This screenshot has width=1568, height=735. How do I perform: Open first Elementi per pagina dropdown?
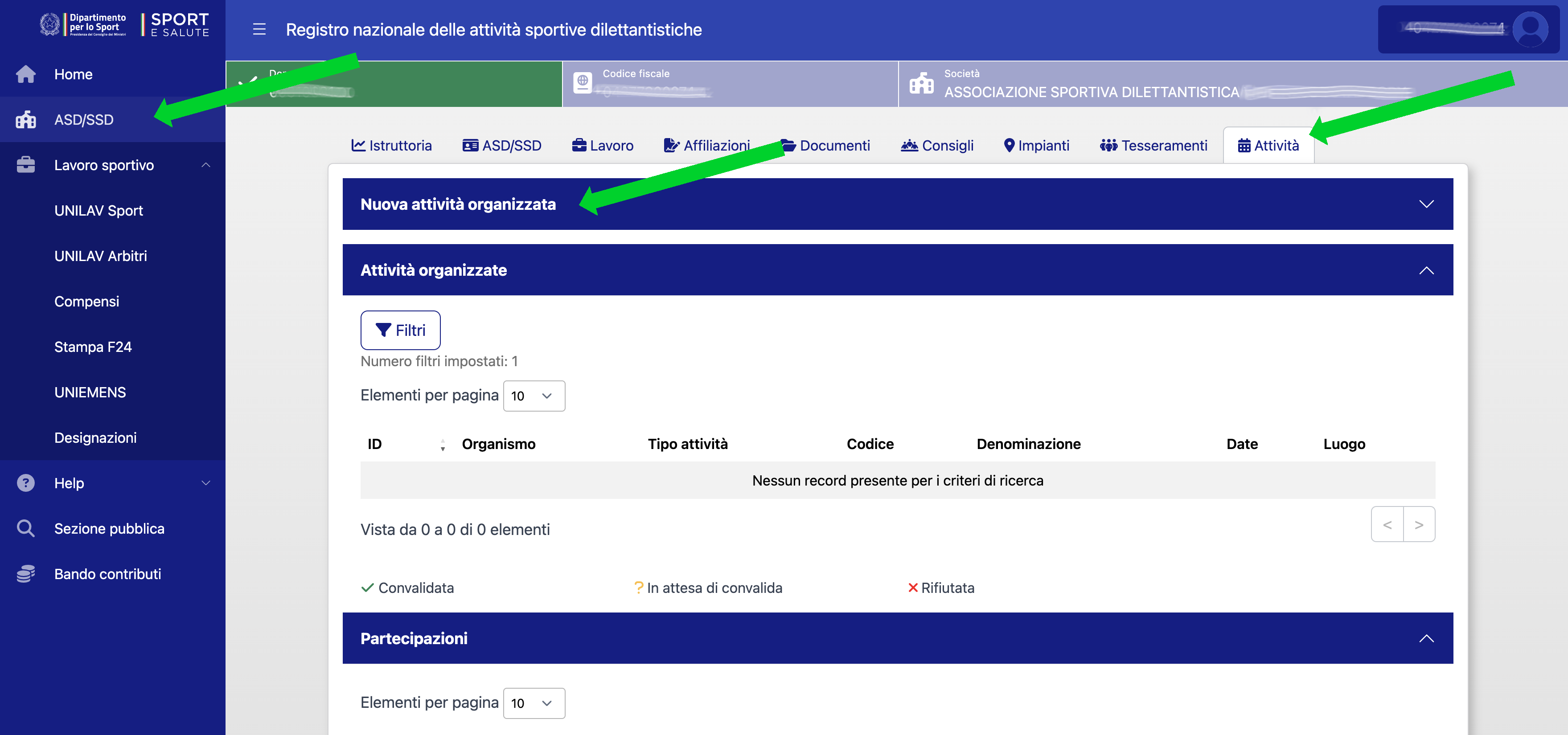tap(533, 396)
